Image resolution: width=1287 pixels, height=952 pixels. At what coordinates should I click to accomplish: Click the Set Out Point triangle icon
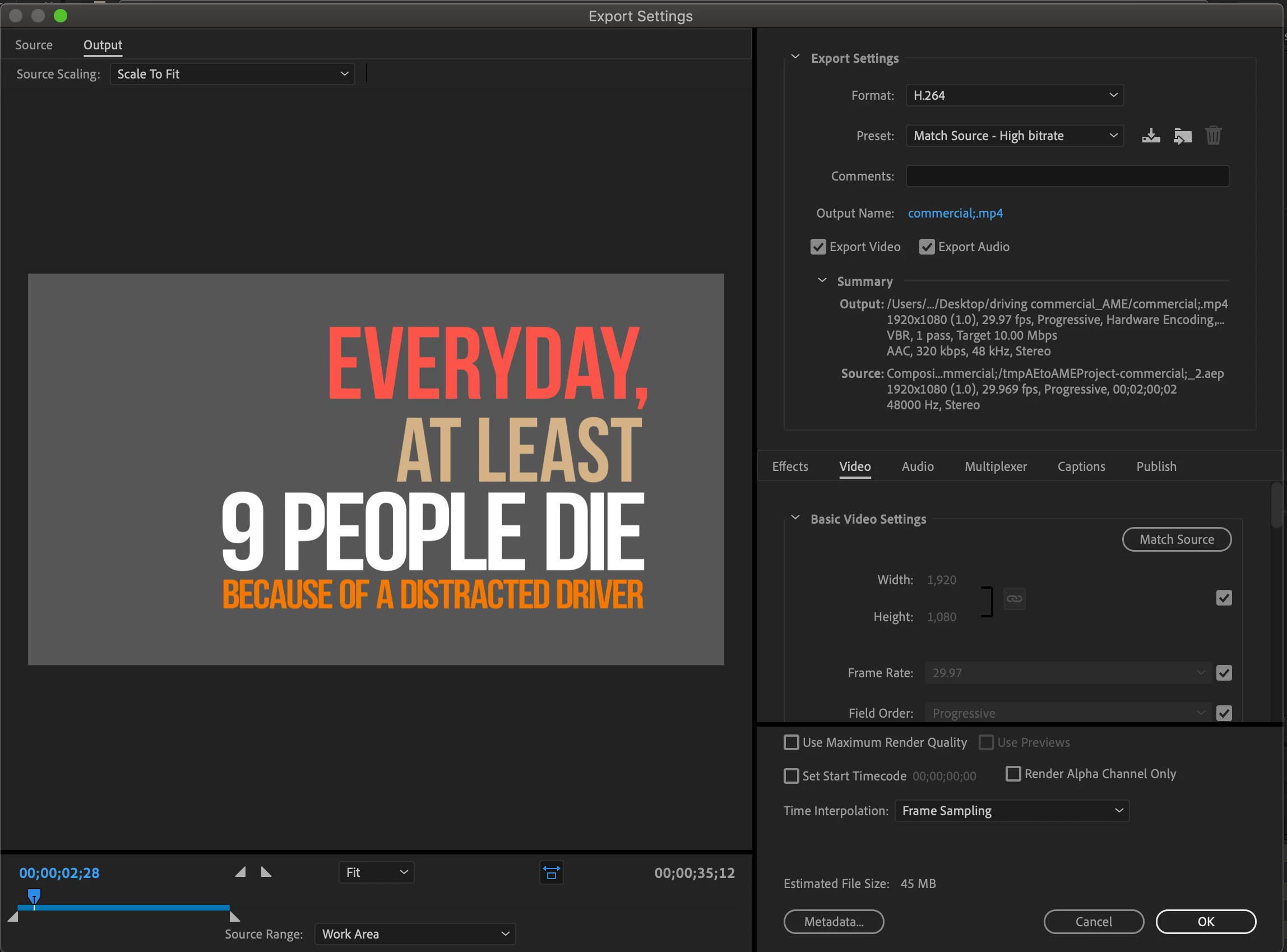tap(266, 872)
